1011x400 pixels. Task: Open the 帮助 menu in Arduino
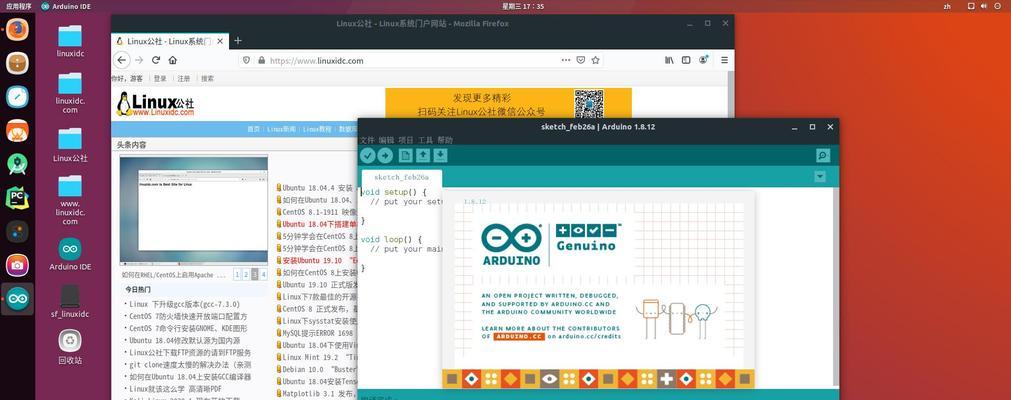445,140
